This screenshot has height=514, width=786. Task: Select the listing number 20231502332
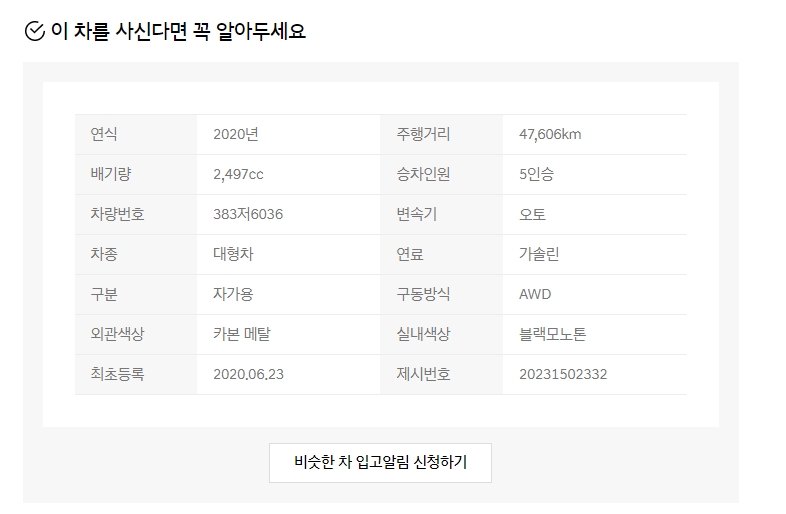coord(563,375)
